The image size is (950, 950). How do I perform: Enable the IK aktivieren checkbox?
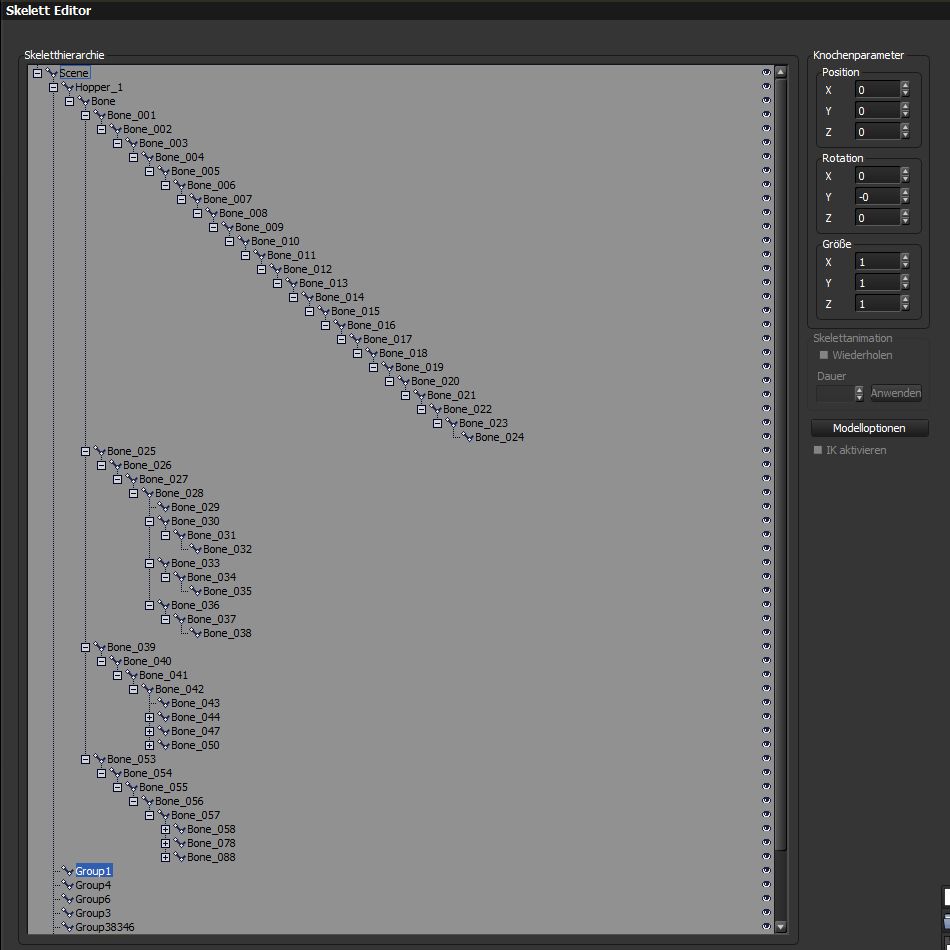coord(818,450)
